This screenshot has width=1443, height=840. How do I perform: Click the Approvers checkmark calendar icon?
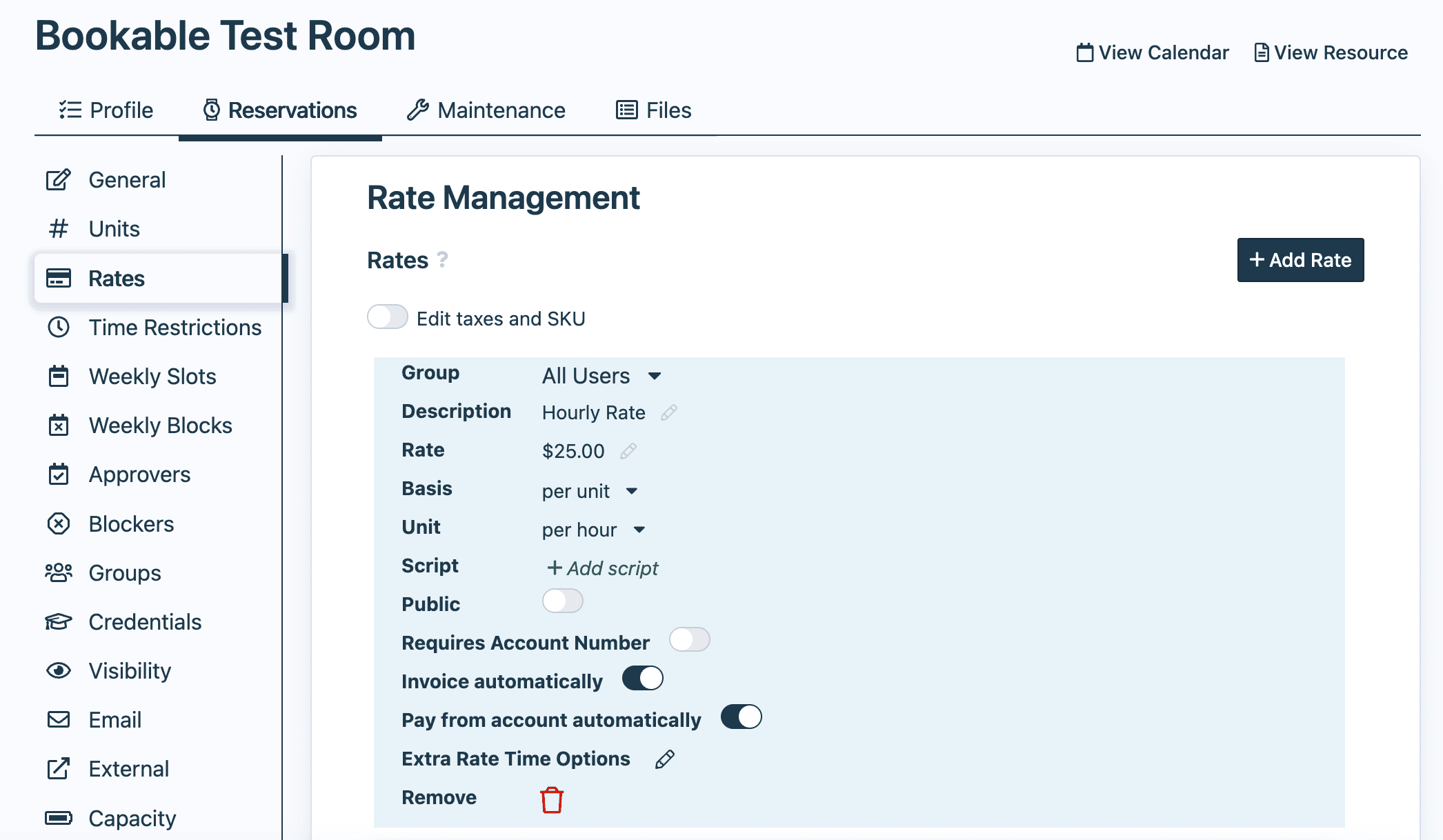tap(59, 474)
